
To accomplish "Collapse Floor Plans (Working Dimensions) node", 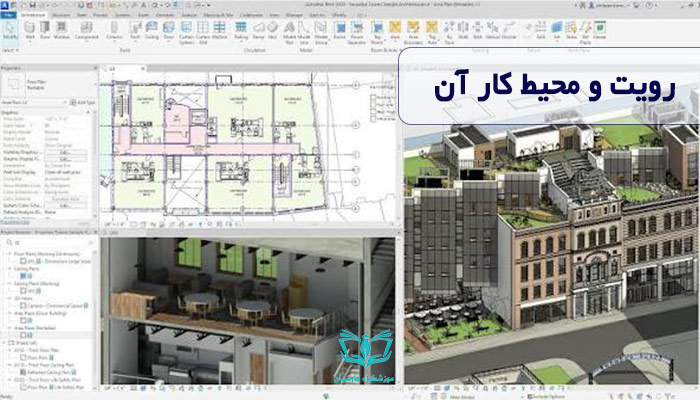I will point(10,254).
